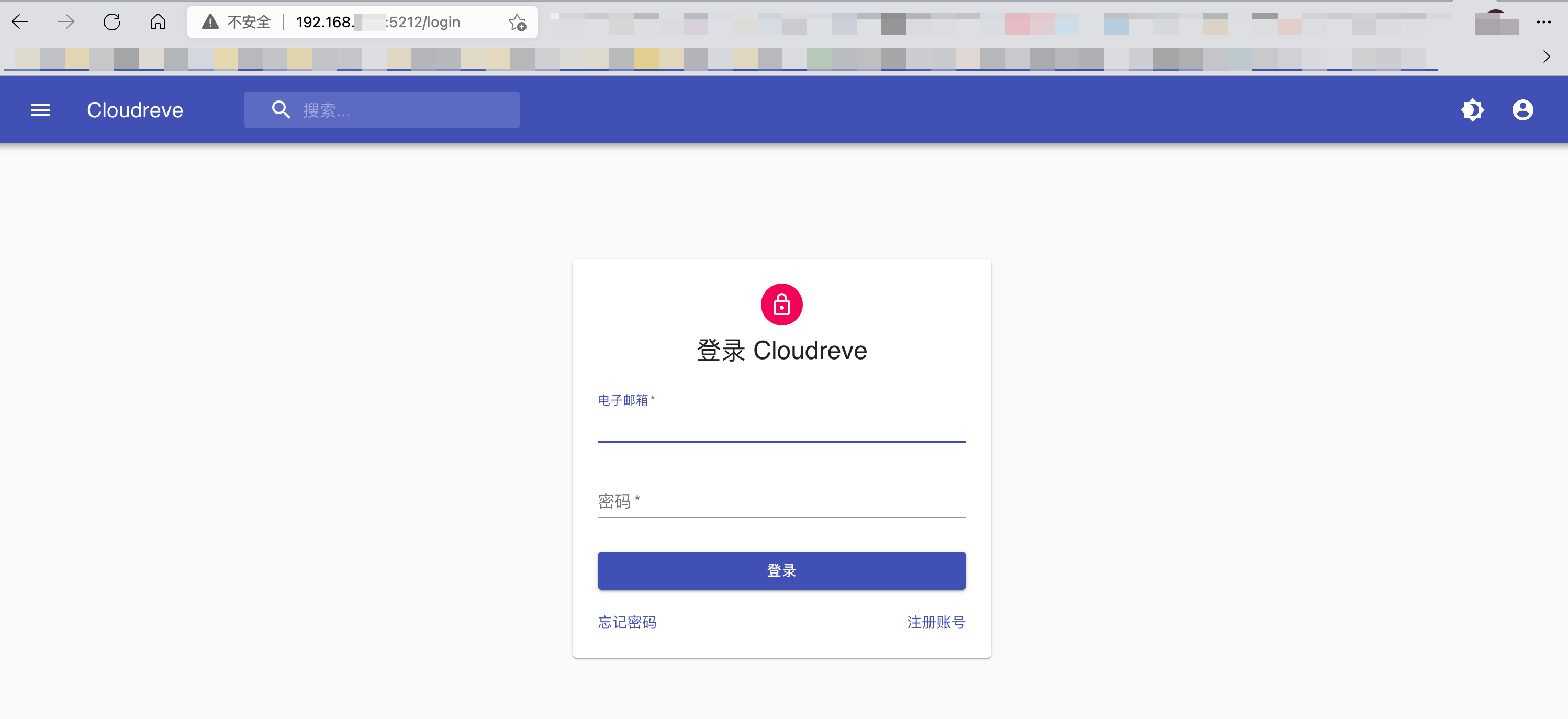The height and width of the screenshot is (719, 1568).
Task: Reload the page with refresh icon
Action: coord(112,22)
